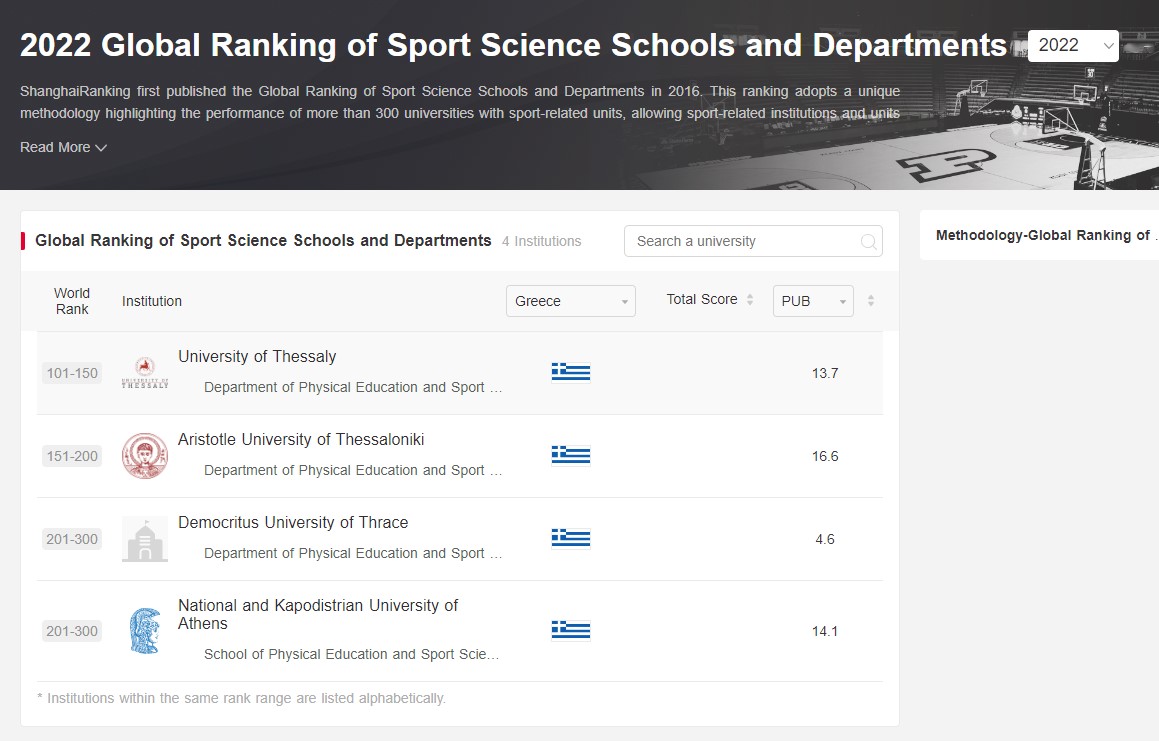This screenshot has height=741, width=1159.
Task: Click the PUB score 14.1
Action: 825,631
